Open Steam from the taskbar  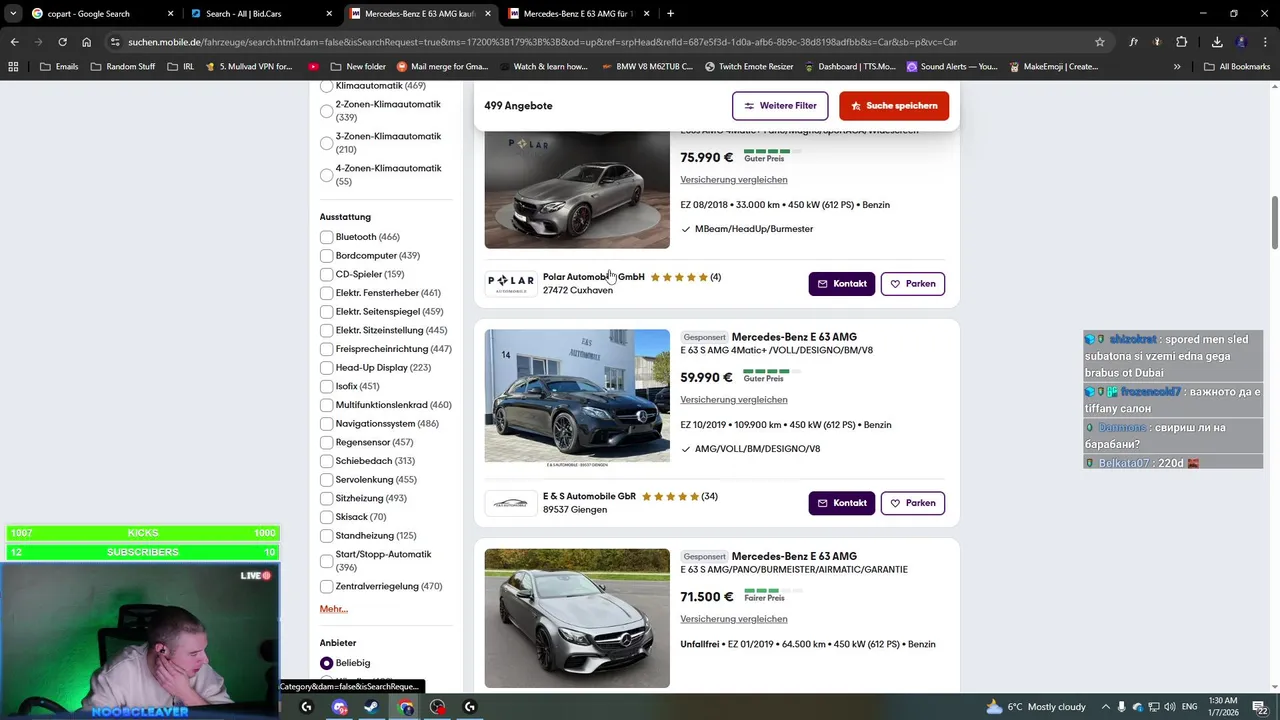point(371,707)
